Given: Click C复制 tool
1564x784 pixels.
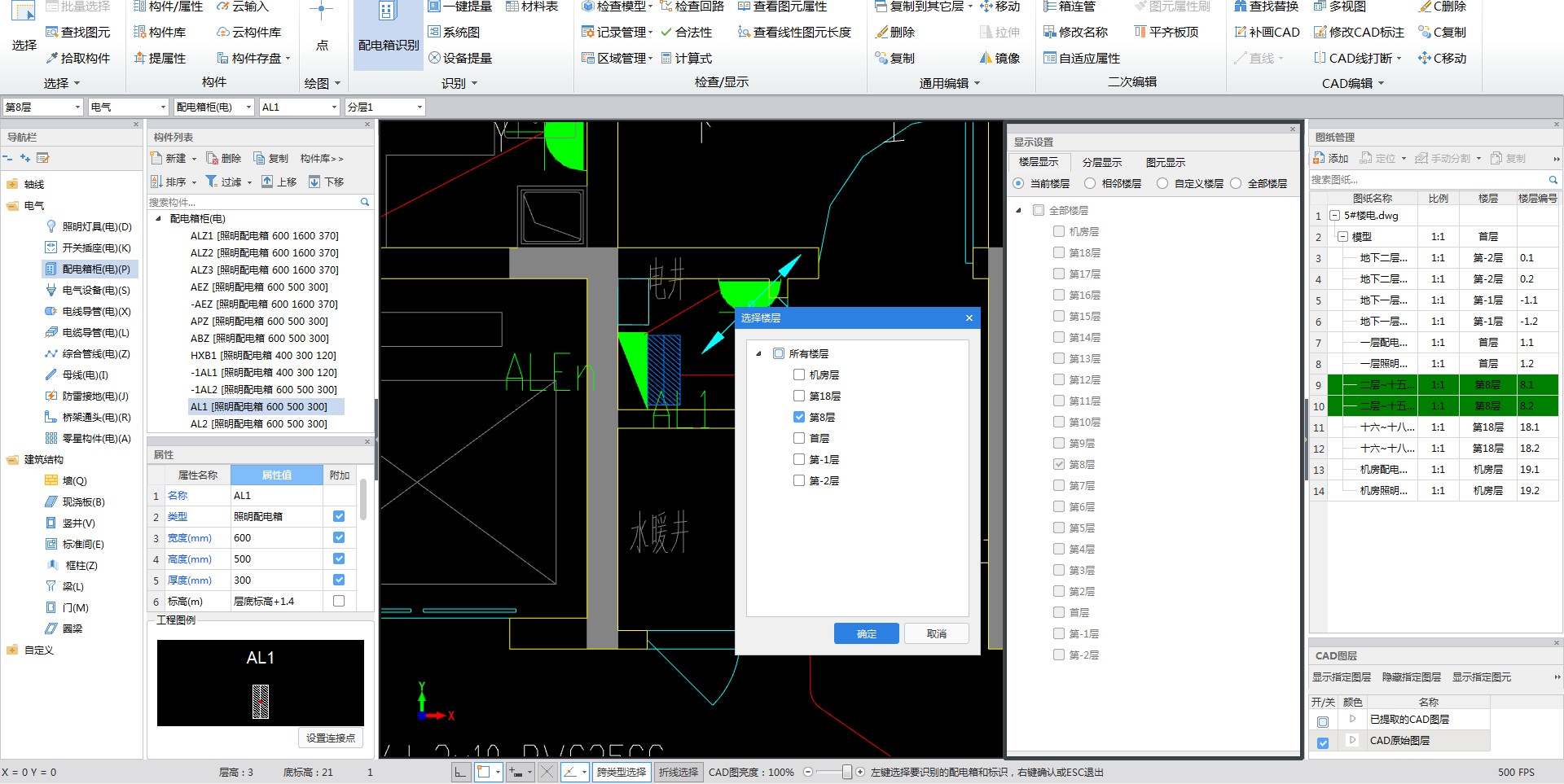Looking at the screenshot, I should click(1442, 32).
